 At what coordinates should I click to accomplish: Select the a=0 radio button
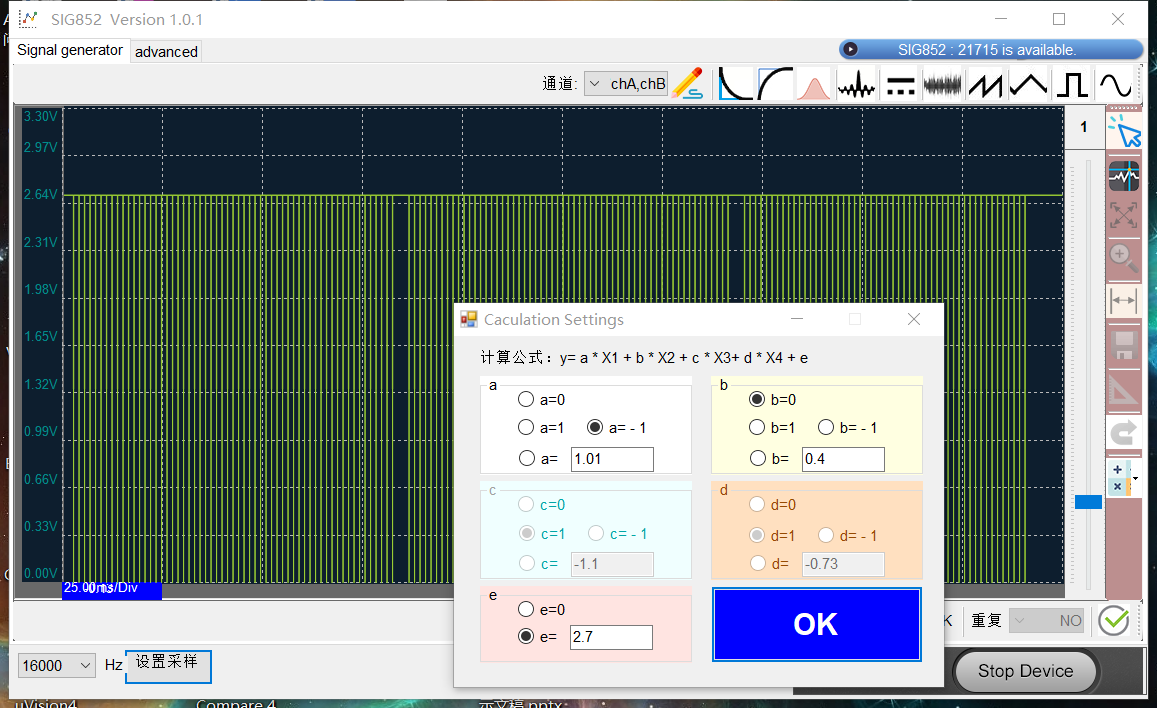click(x=526, y=400)
